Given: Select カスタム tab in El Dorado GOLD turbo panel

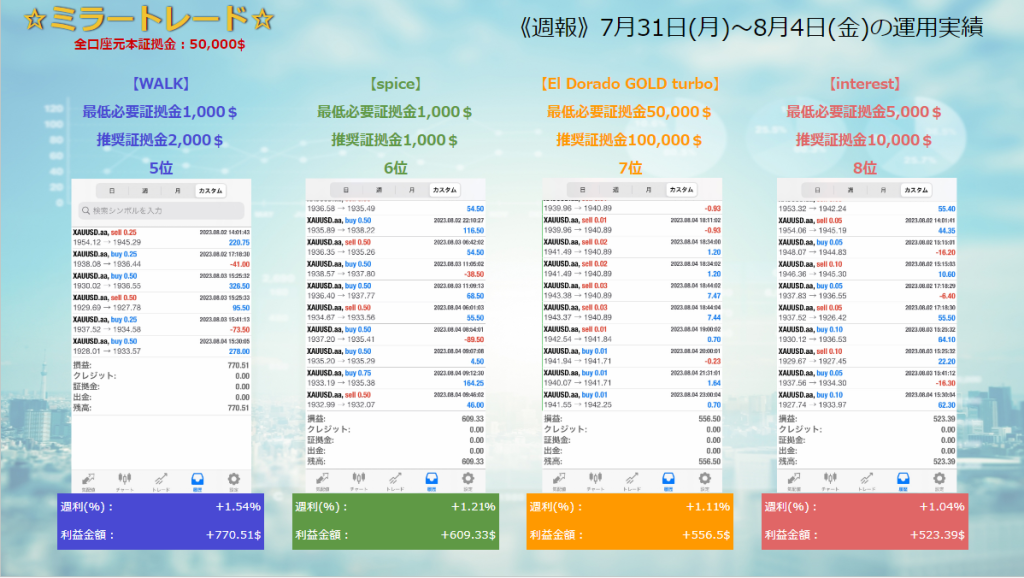Looking at the screenshot, I should click(681, 189).
